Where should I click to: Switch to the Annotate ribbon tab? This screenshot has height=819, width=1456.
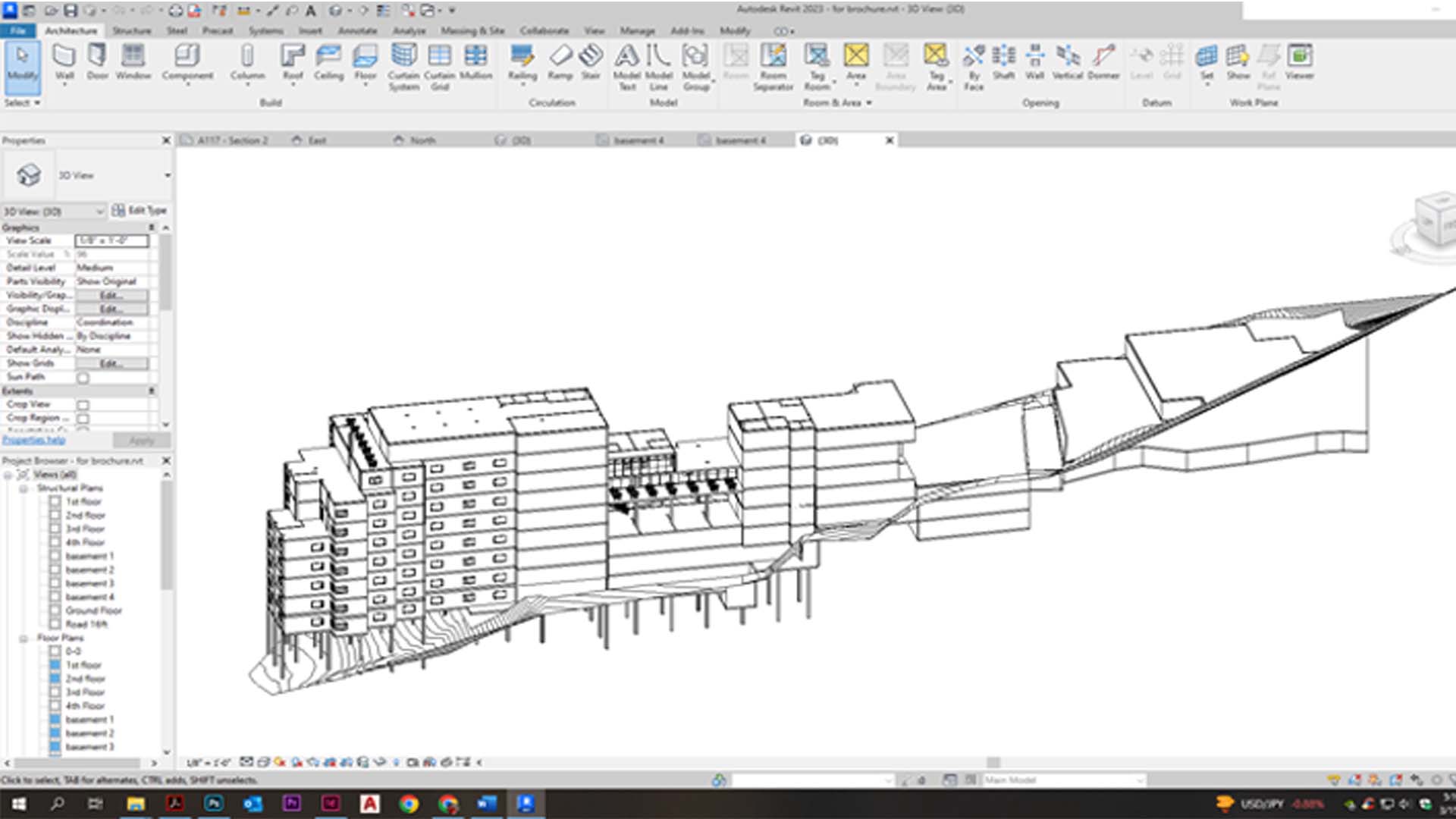(359, 31)
